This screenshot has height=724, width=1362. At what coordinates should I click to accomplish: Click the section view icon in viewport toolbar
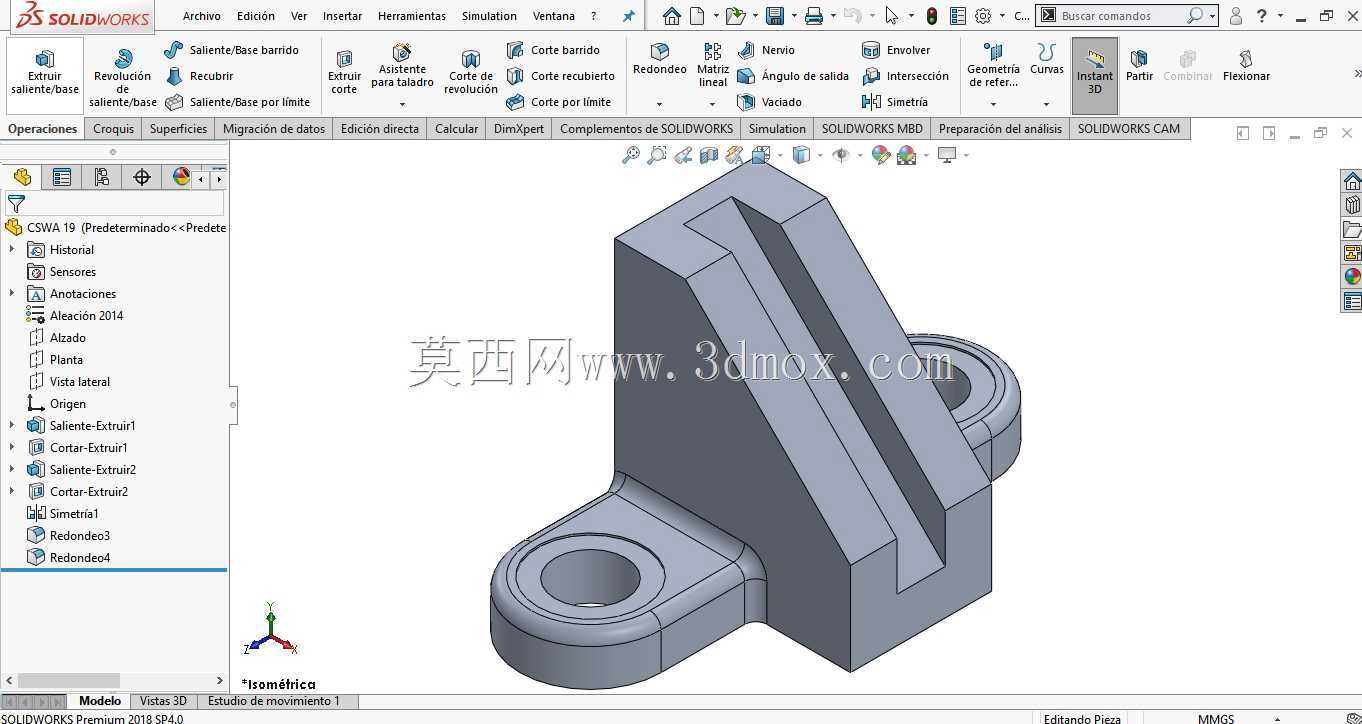coord(709,155)
